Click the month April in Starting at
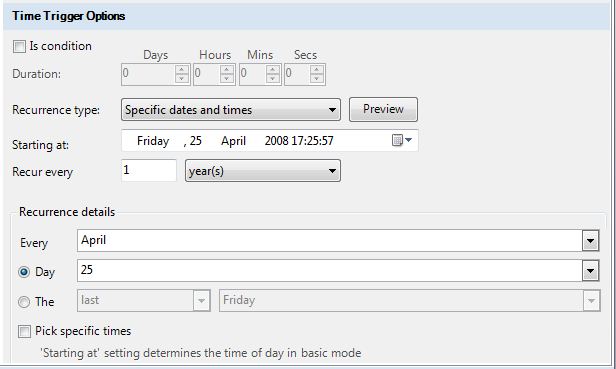This screenshot has width=616, height=369. pyautogui.click(x=233, y=141)
